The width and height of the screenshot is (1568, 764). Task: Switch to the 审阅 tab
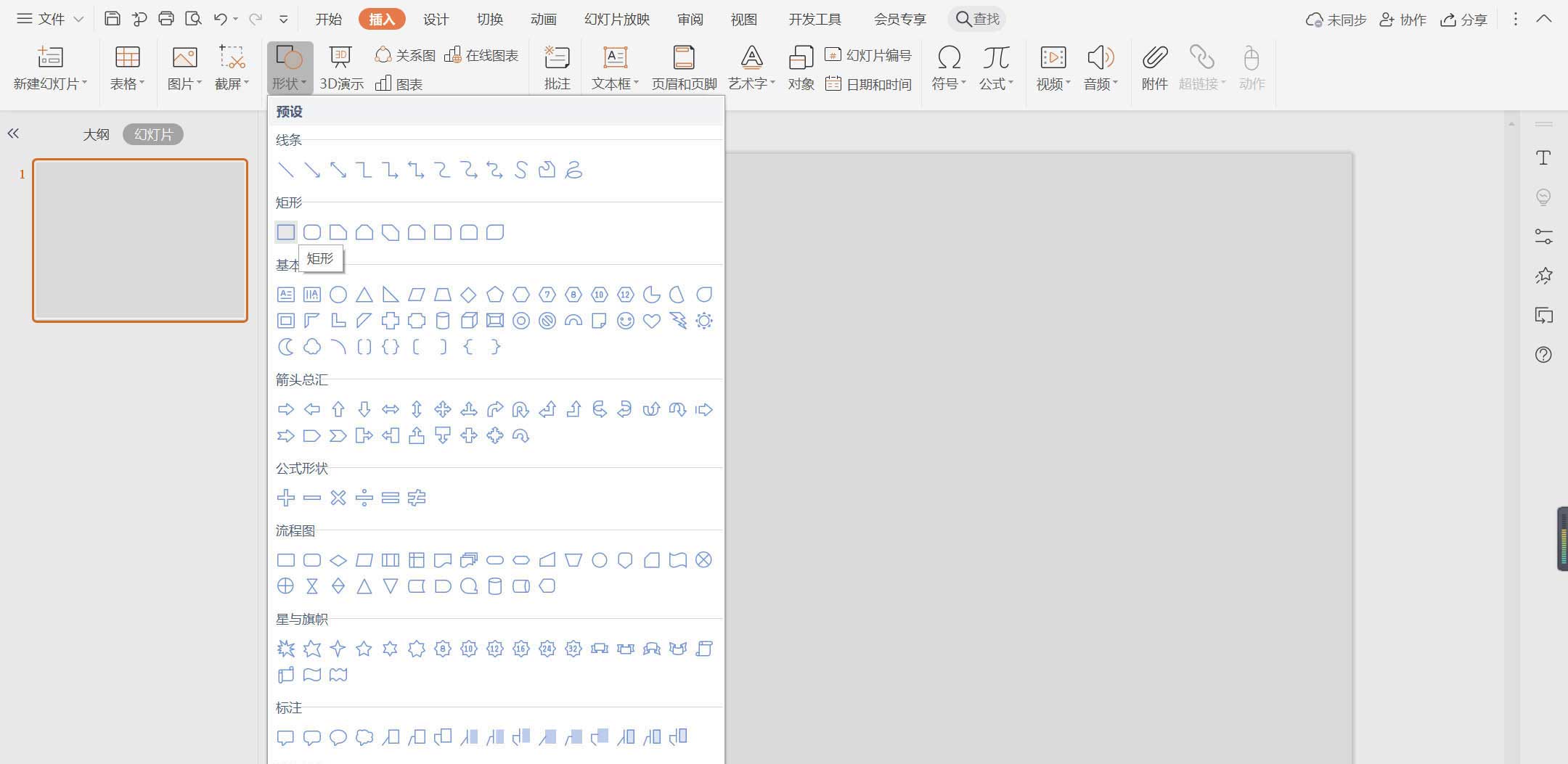(690, 19)
